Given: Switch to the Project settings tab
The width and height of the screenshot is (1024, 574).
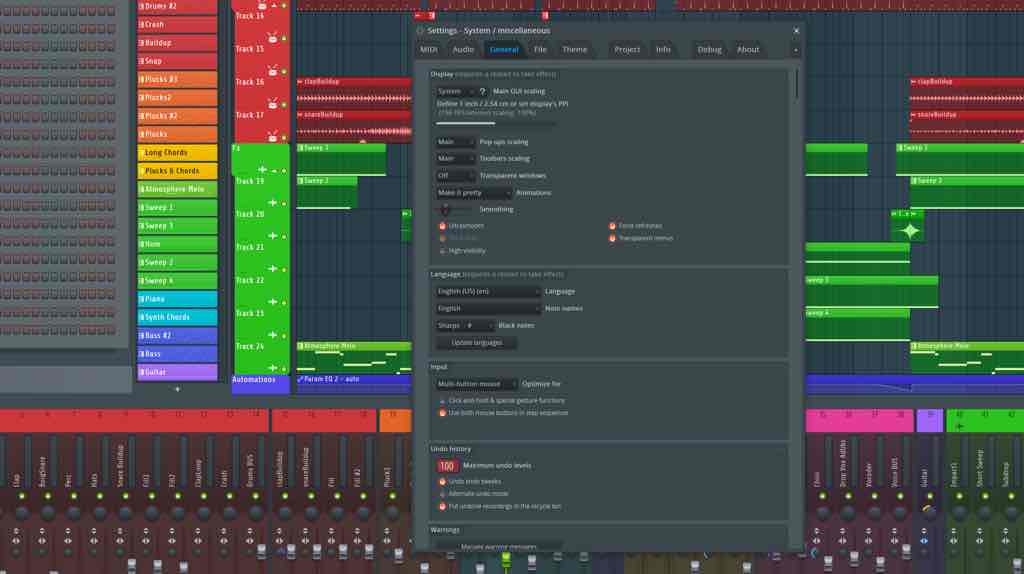Looking at the screenshot, I should [x=627, y=50].
